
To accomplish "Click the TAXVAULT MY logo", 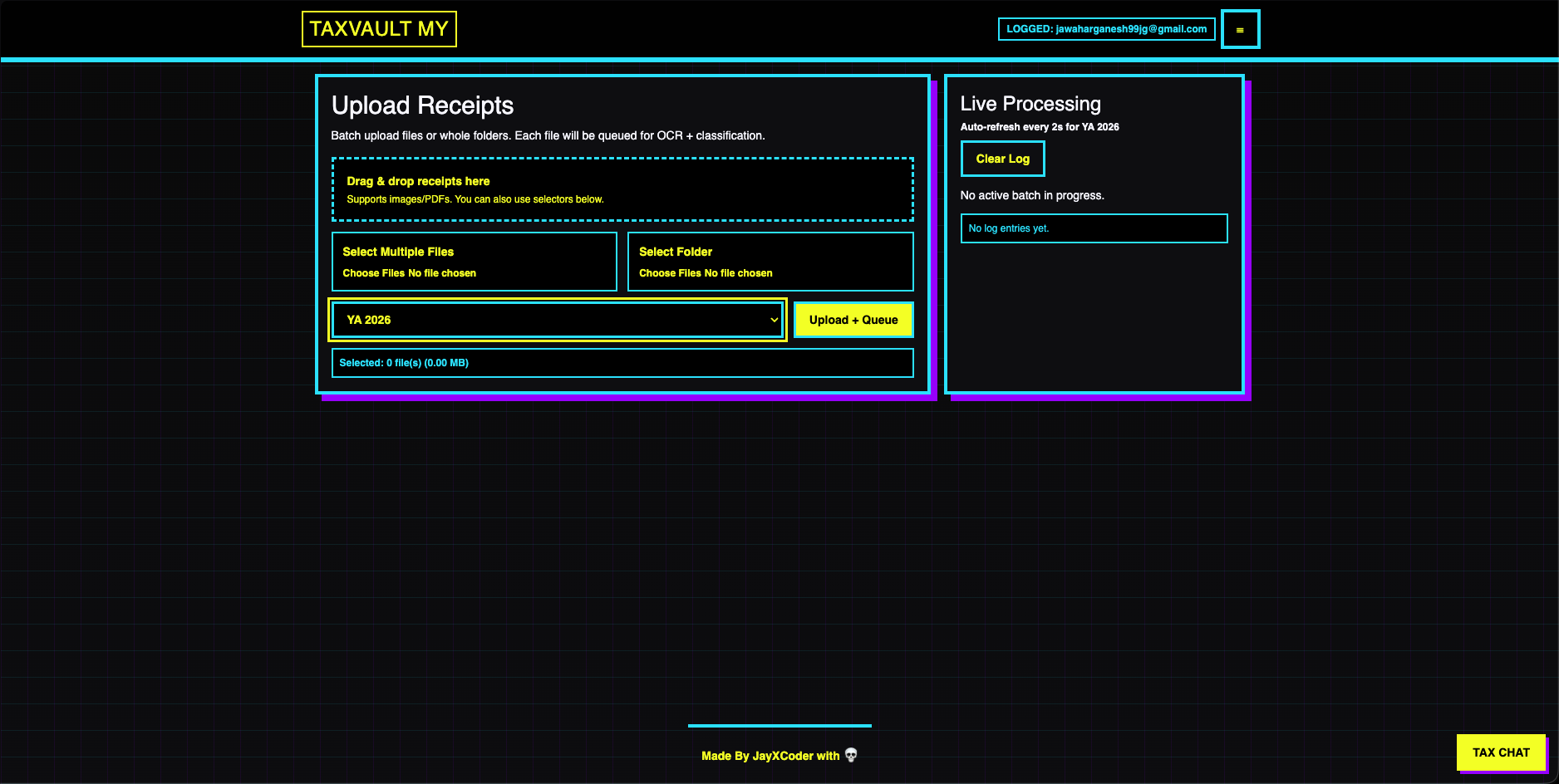I will 379,29.
